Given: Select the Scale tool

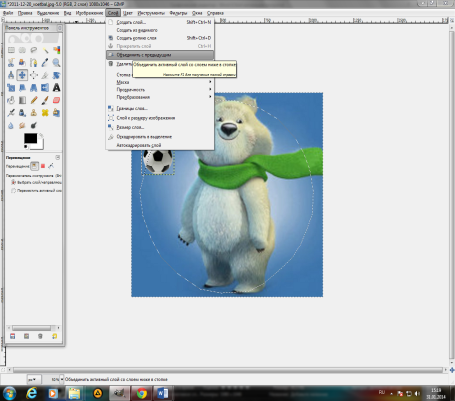Looking at the screenshot, I should [11, 88].
